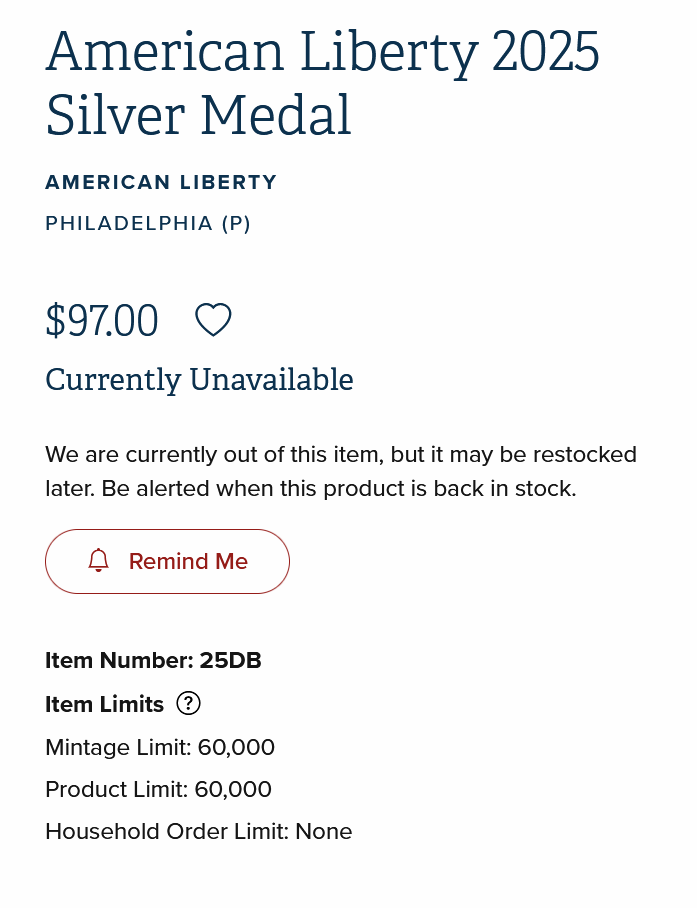697x908 pixels.
Task: Click the Philadelphia (P) mint label
Action: pos(148,223)
